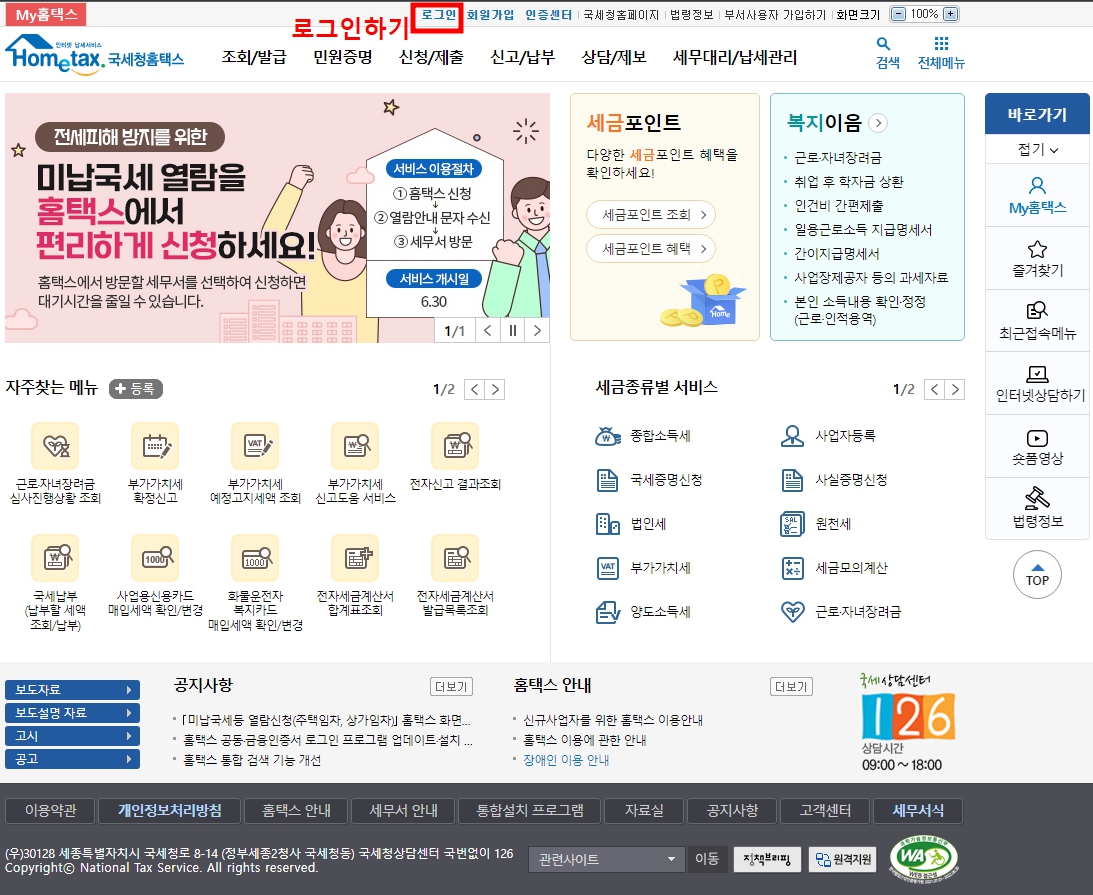Expand 보도설명 자료 menu arrow
The image size is (1093, 895).
click(129, 712)
